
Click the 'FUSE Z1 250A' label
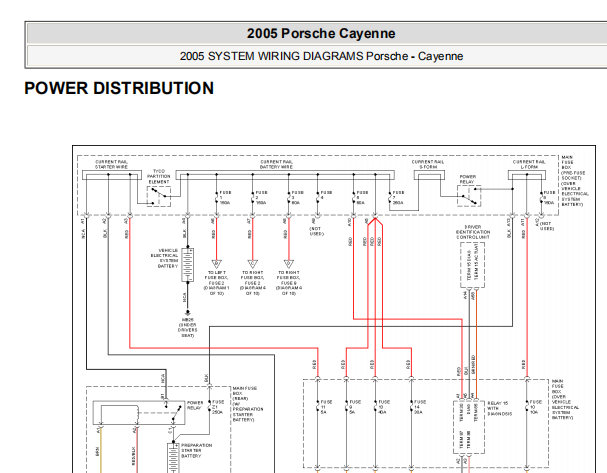tap(218, 407)
